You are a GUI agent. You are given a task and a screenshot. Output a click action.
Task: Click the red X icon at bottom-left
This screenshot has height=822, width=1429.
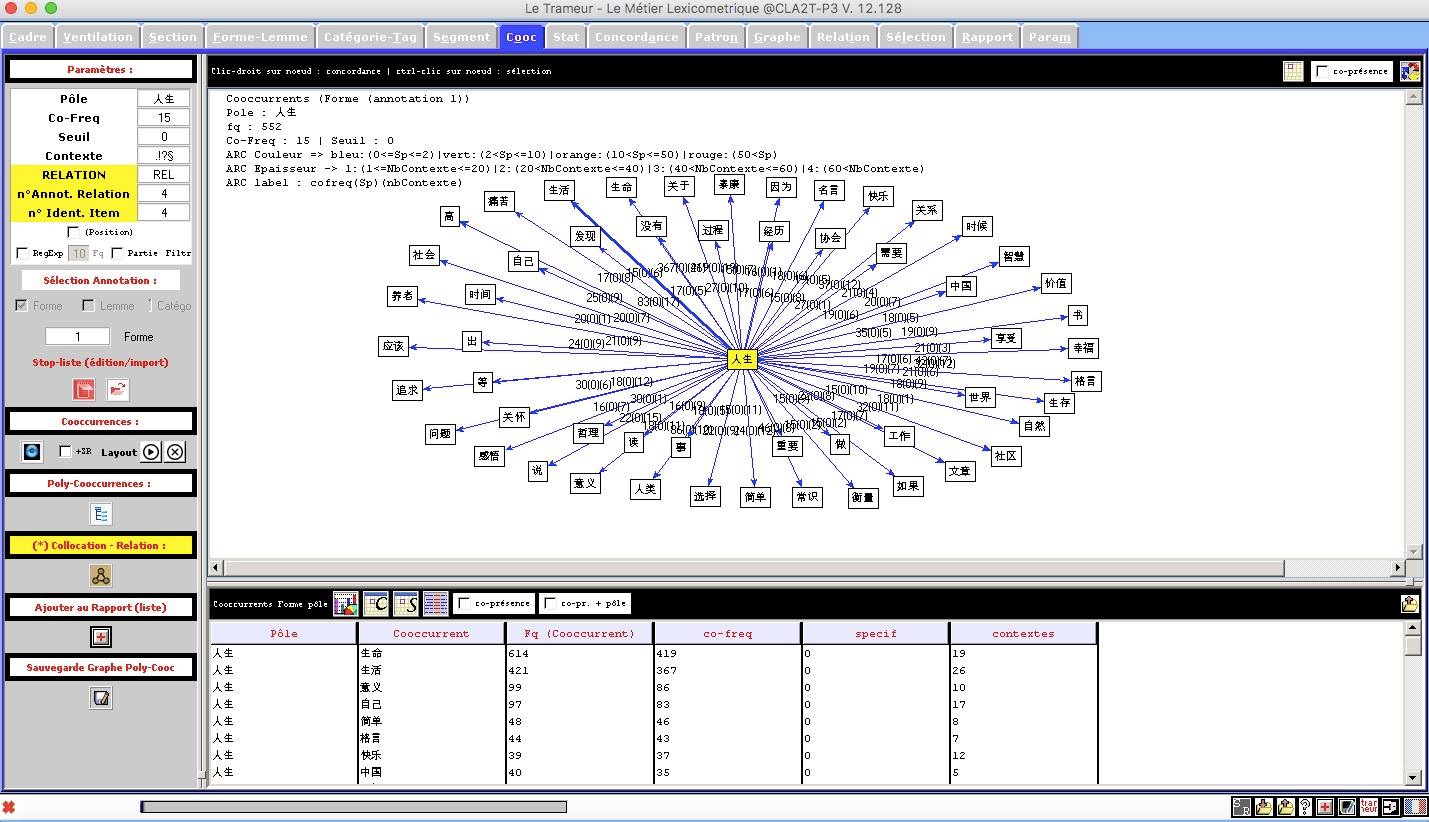click(8, 807)
